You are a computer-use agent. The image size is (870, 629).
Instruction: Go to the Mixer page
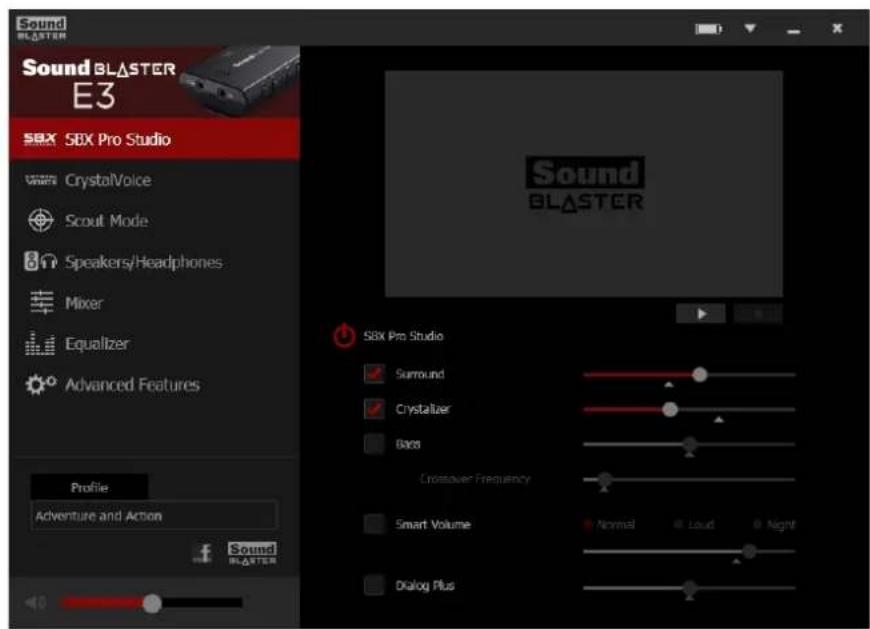pyautogui.click(x=154, y=303)
